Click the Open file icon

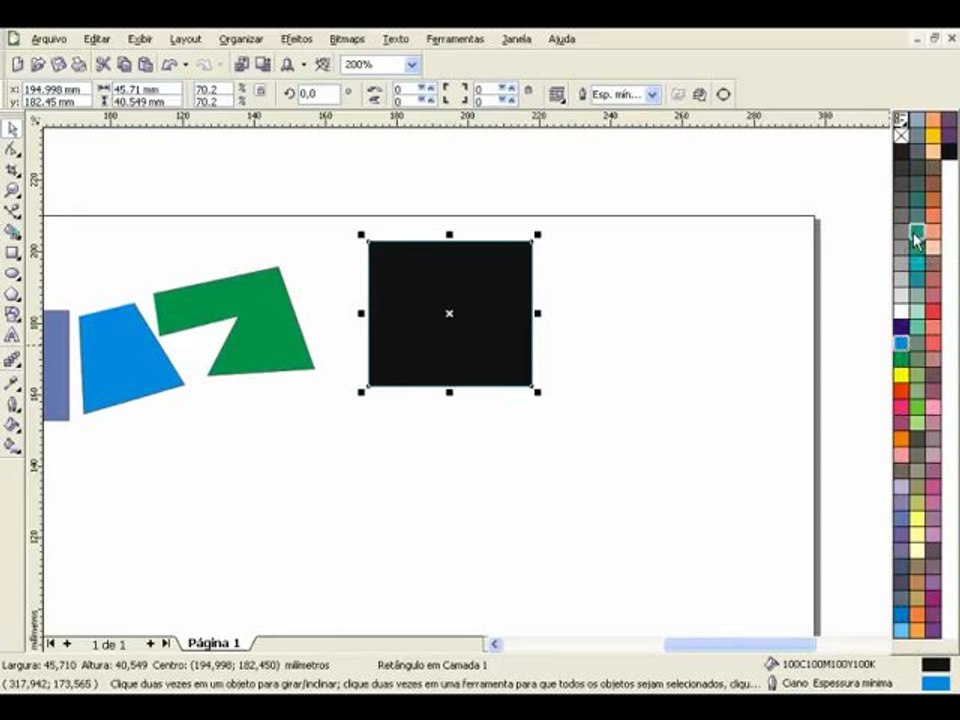tap(38, 64)
